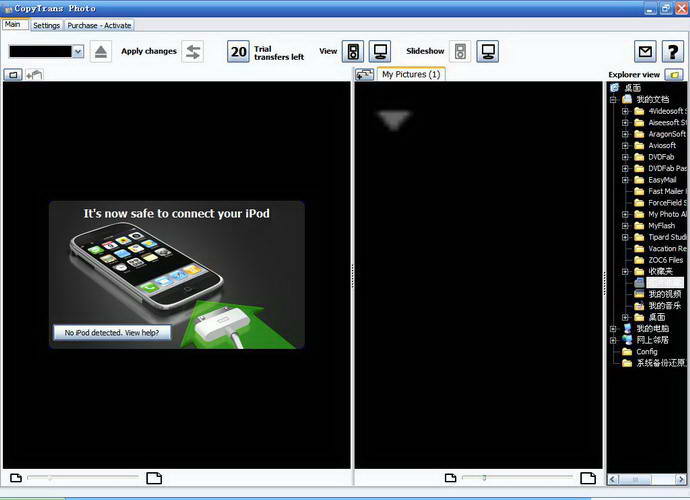Click the highlighted selected tree item

pos(665,283)
